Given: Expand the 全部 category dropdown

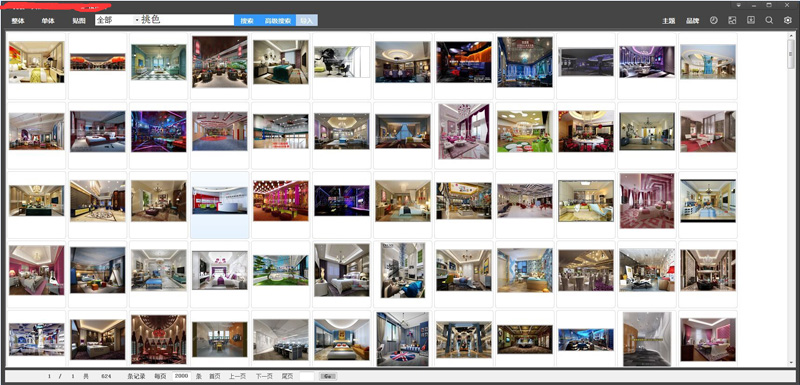Looking at the screenshot, I should coord(137,20).
